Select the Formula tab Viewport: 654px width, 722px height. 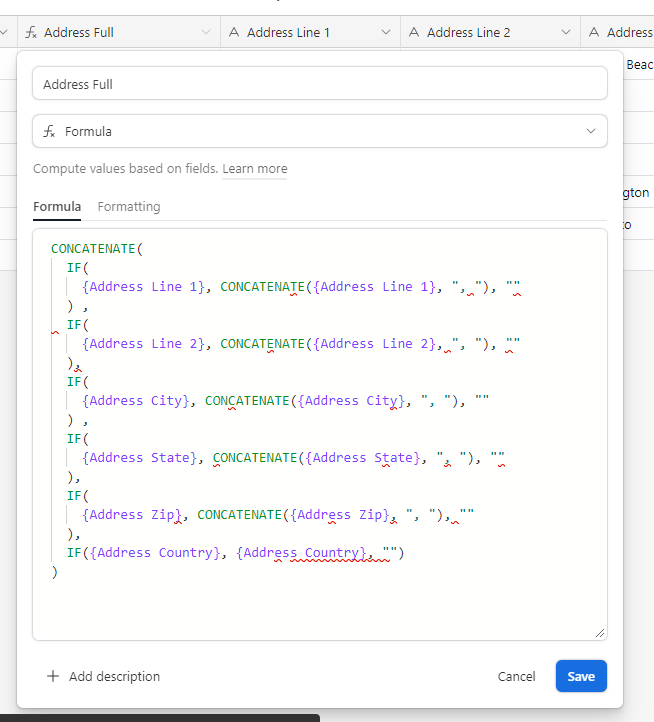click(57, 207)
